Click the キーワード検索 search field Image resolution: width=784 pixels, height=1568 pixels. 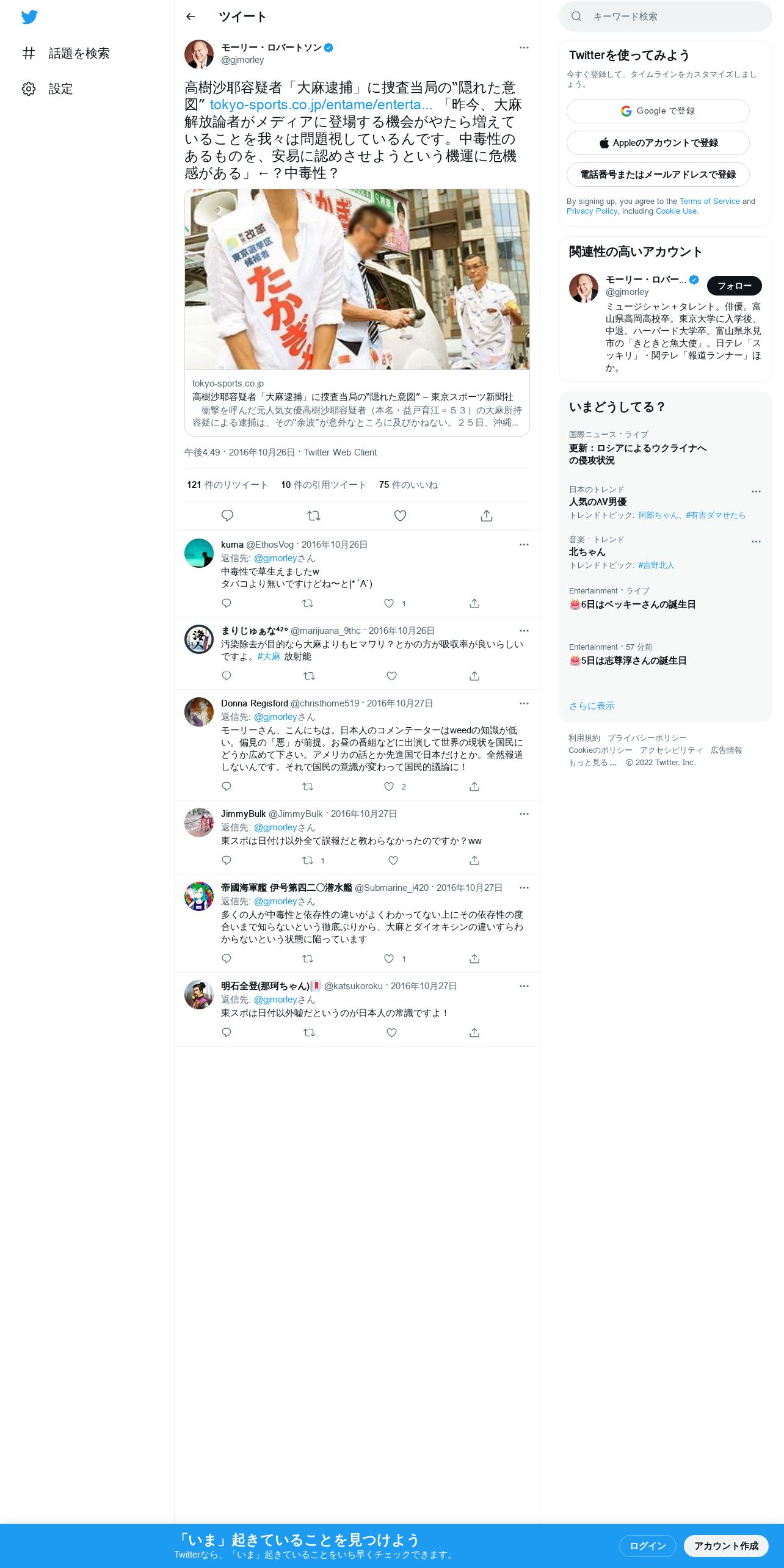click(x=666, y=16)
